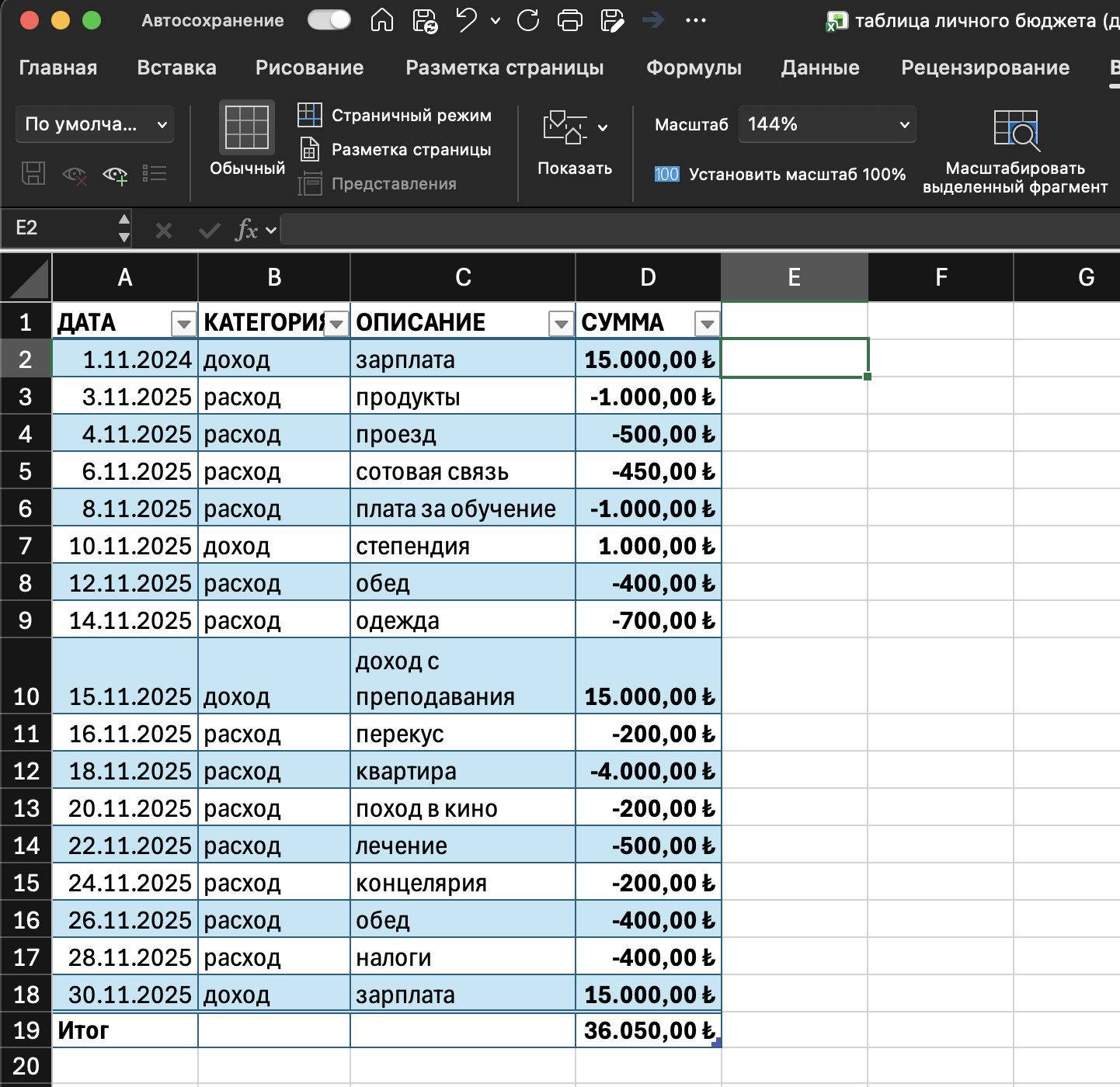Open the ДАТА column filter dropdown

[183, 323]
